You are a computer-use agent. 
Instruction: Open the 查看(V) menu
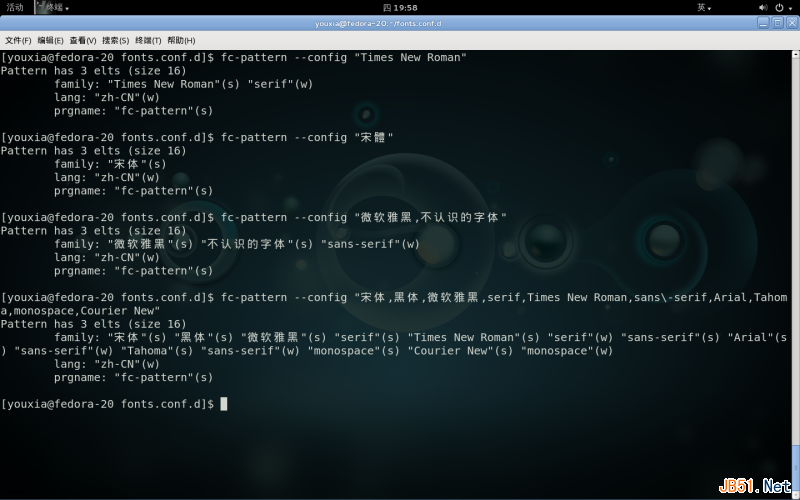83,40
